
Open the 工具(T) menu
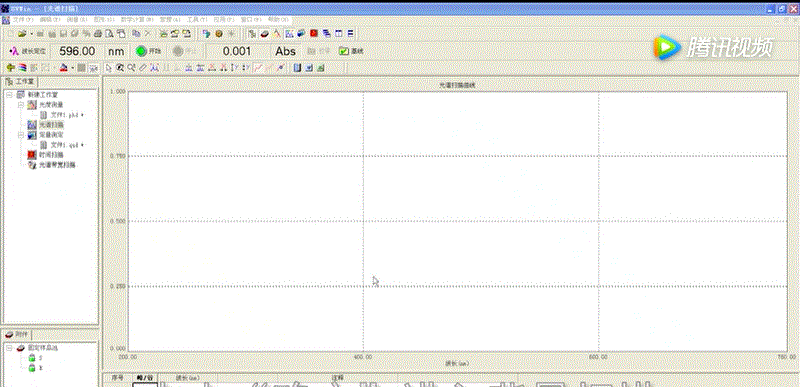click(x=197, y=19)
